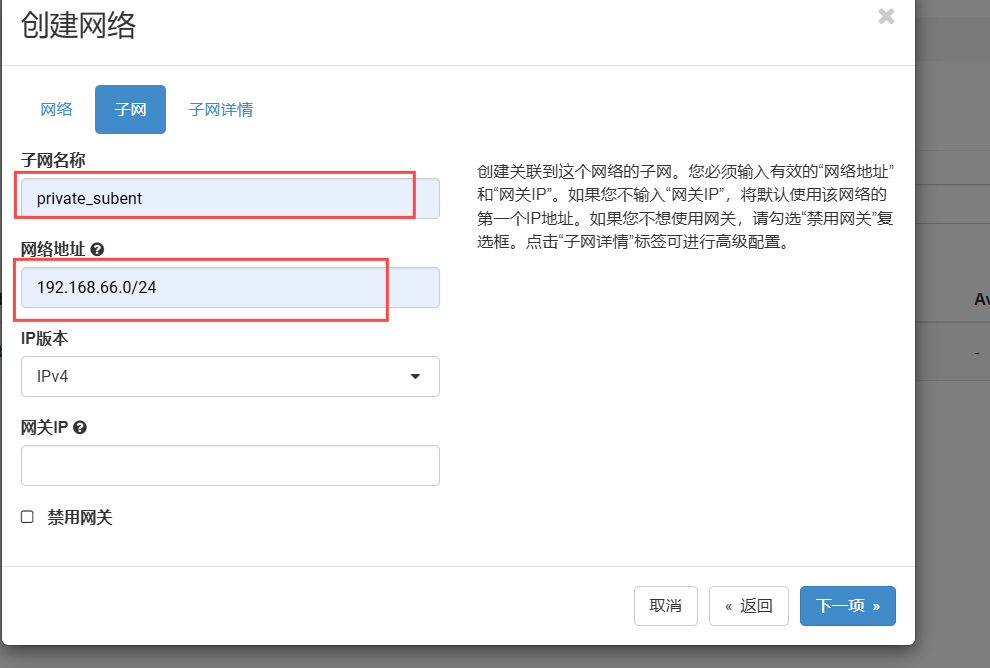Screen dimensions: 990x668
Task: Click the 子网名称 field label
Action: pyautogui.click(x=53, y=160)
